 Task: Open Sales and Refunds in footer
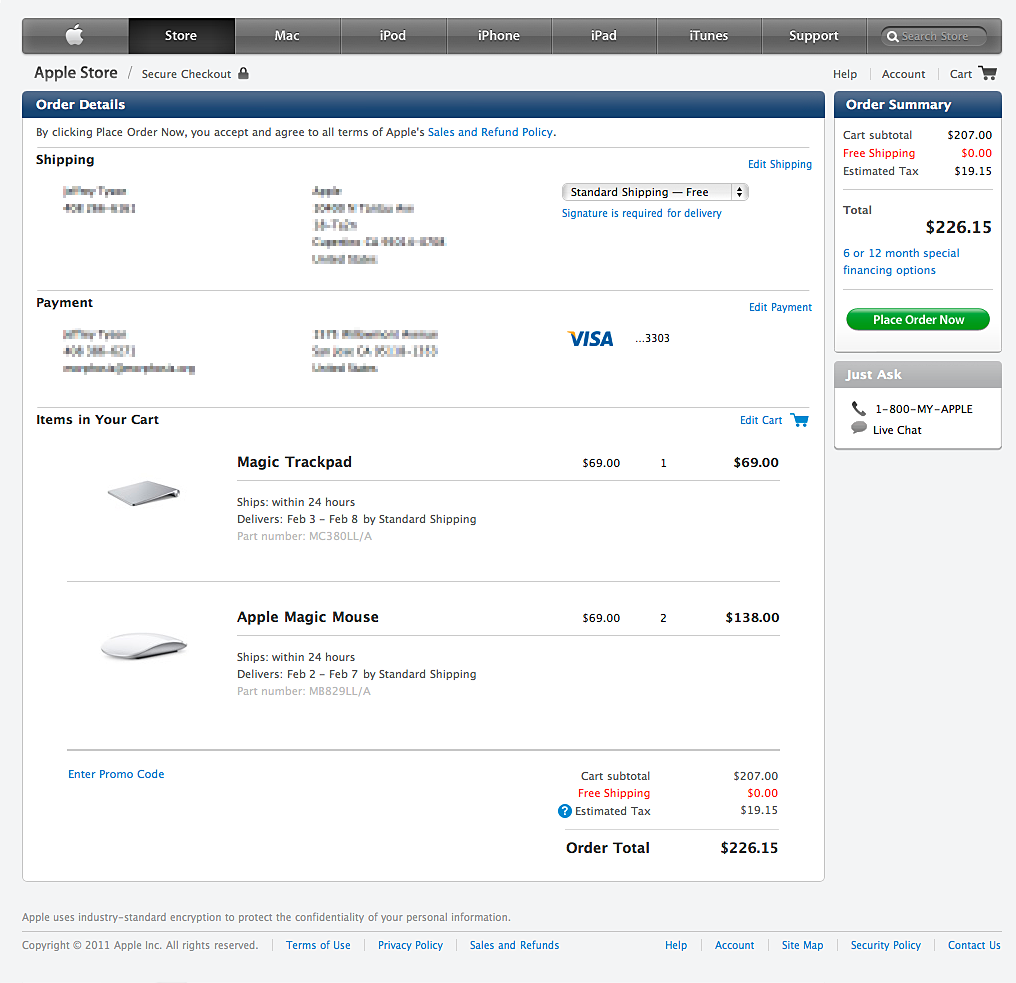(514, 945)
